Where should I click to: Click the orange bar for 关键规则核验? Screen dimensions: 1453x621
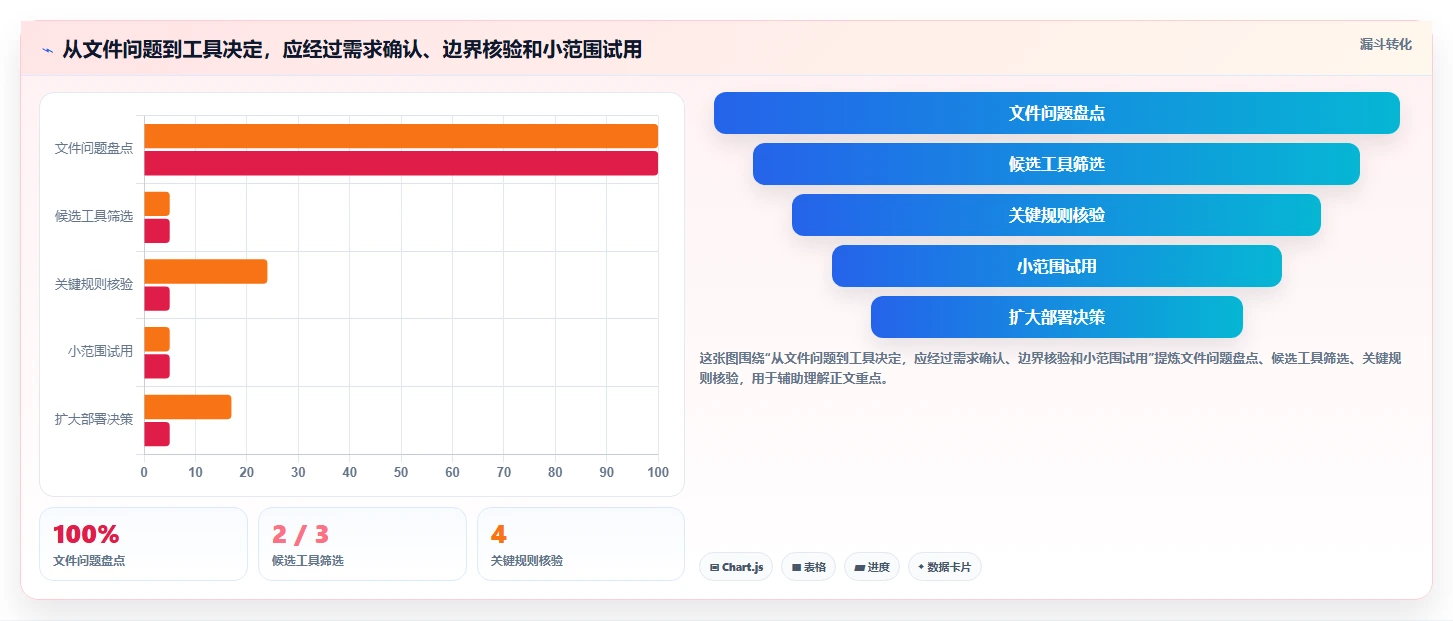coord(206,271)
